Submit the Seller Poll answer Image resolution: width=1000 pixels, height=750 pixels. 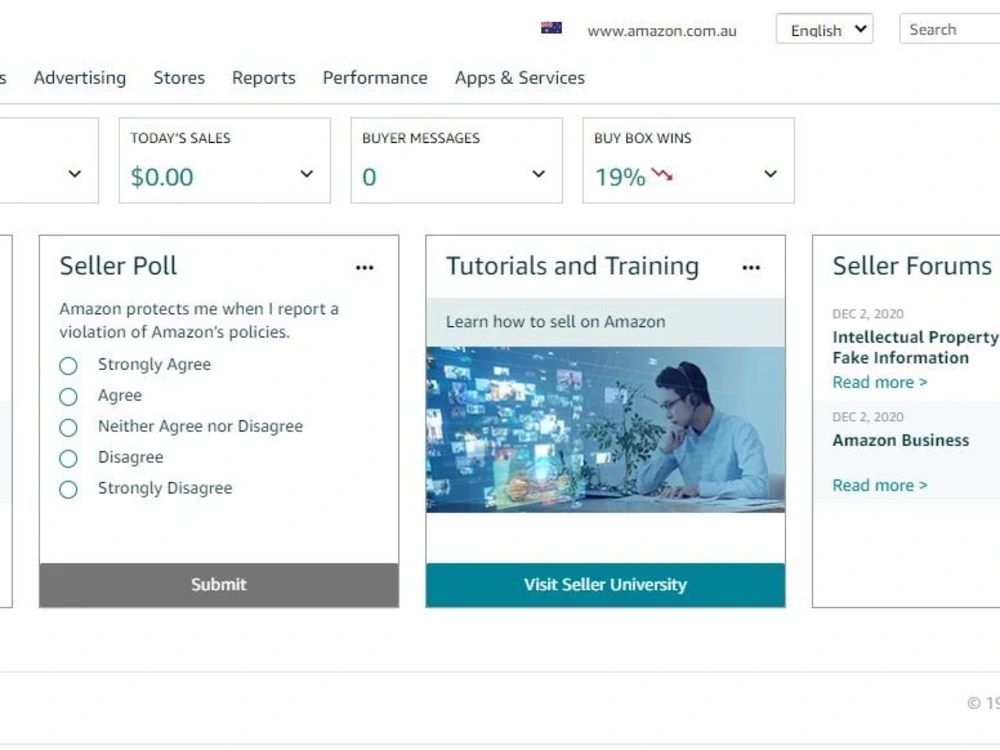tap(219, 585)
